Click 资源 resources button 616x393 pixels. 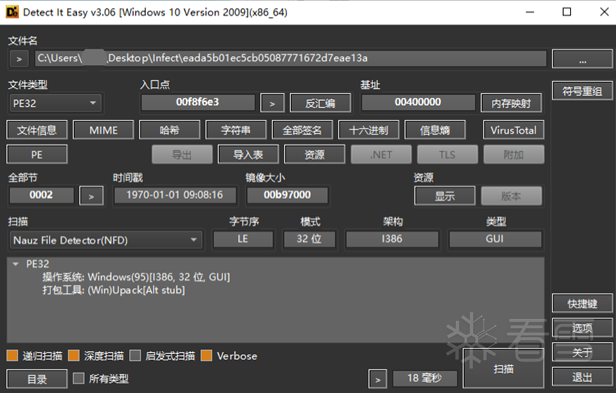click(315, 154)
